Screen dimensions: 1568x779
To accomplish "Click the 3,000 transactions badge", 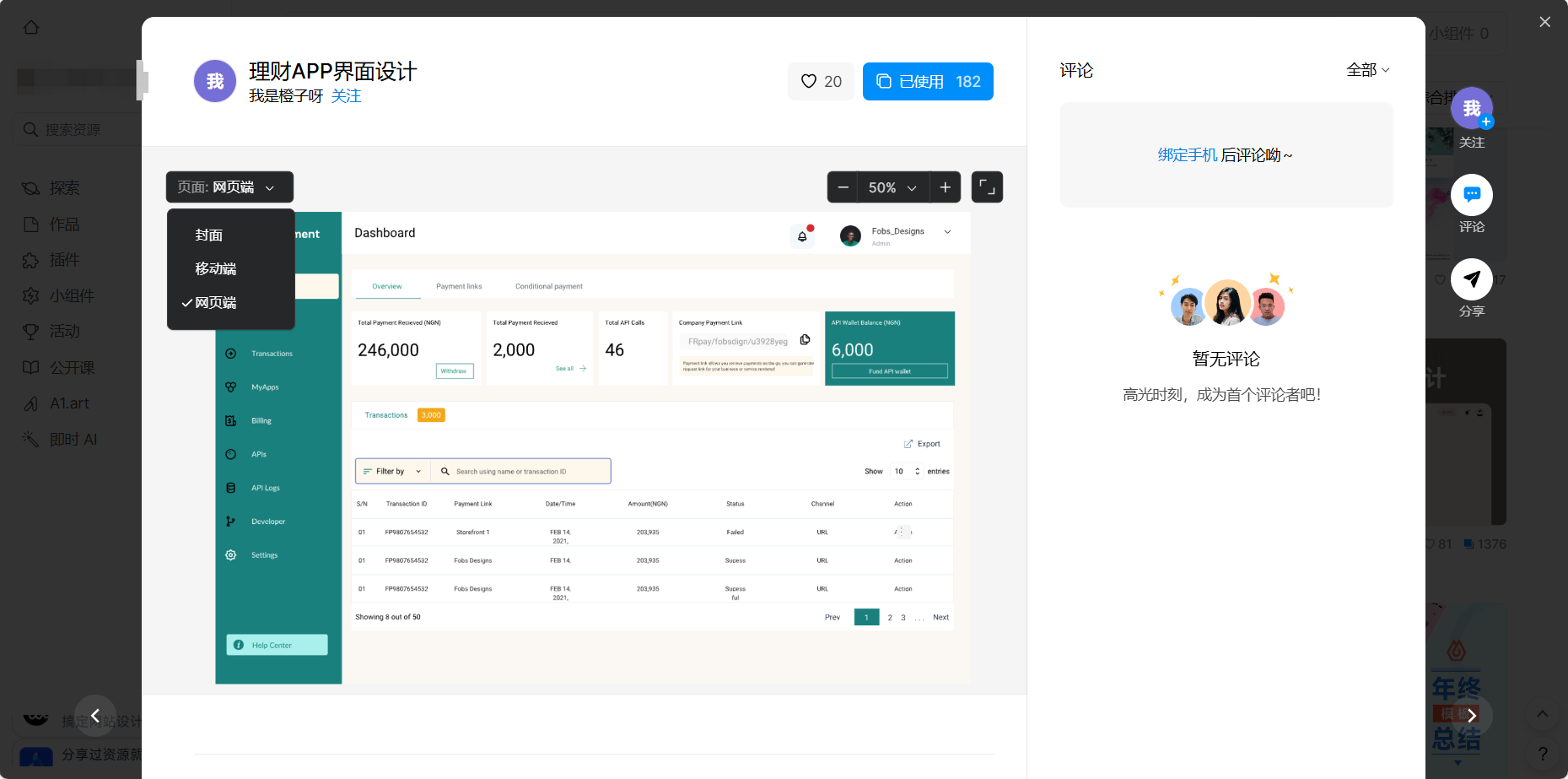I will [431, 415].
